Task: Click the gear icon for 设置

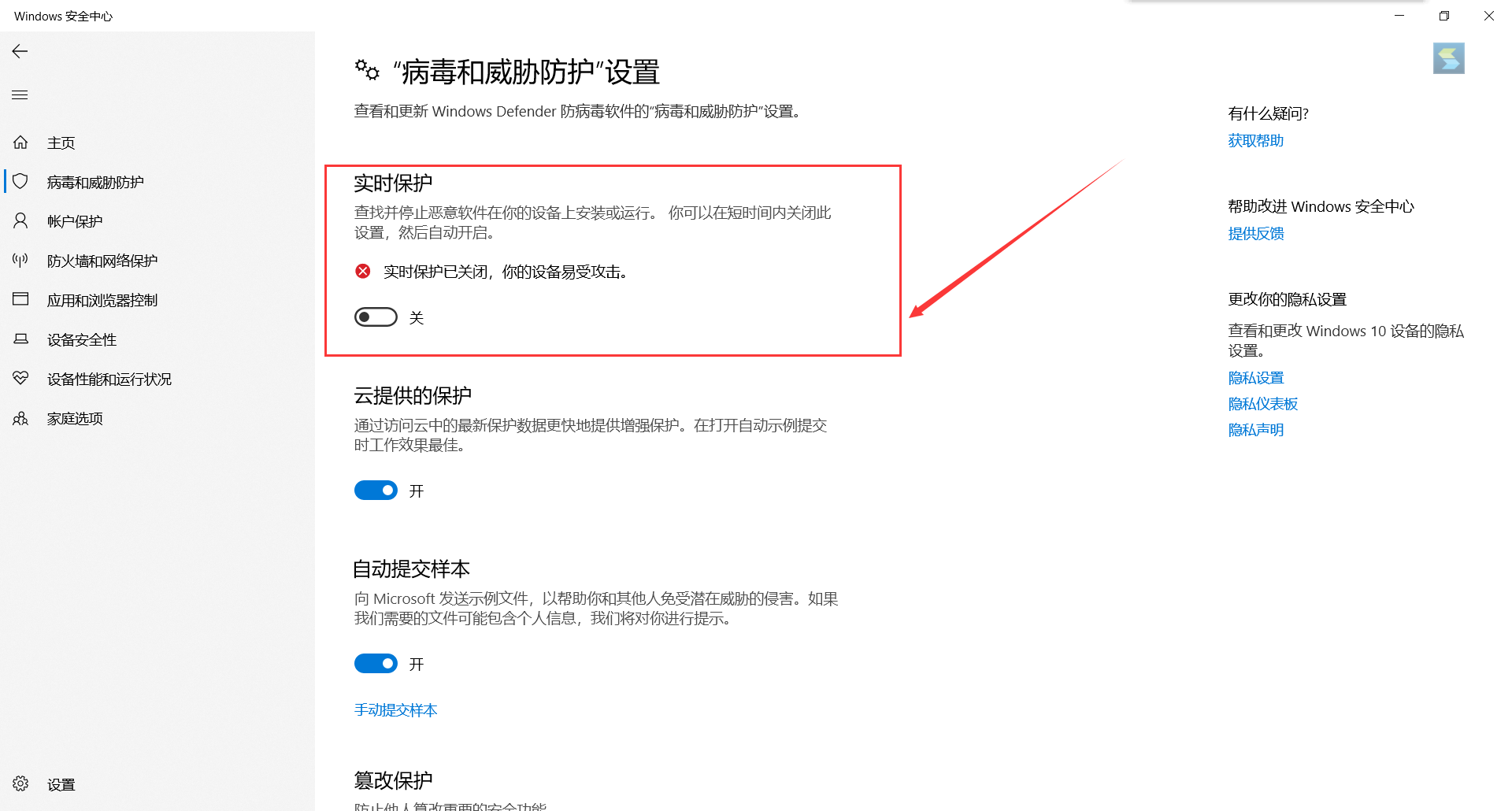Action: (x=20, y=783)
